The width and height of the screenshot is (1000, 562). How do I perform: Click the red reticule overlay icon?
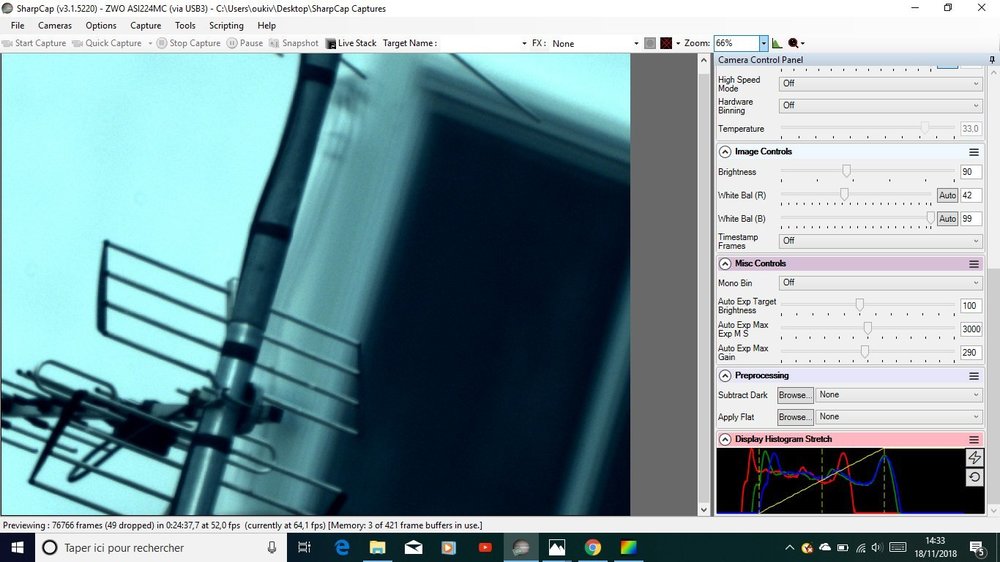[666, 43]
